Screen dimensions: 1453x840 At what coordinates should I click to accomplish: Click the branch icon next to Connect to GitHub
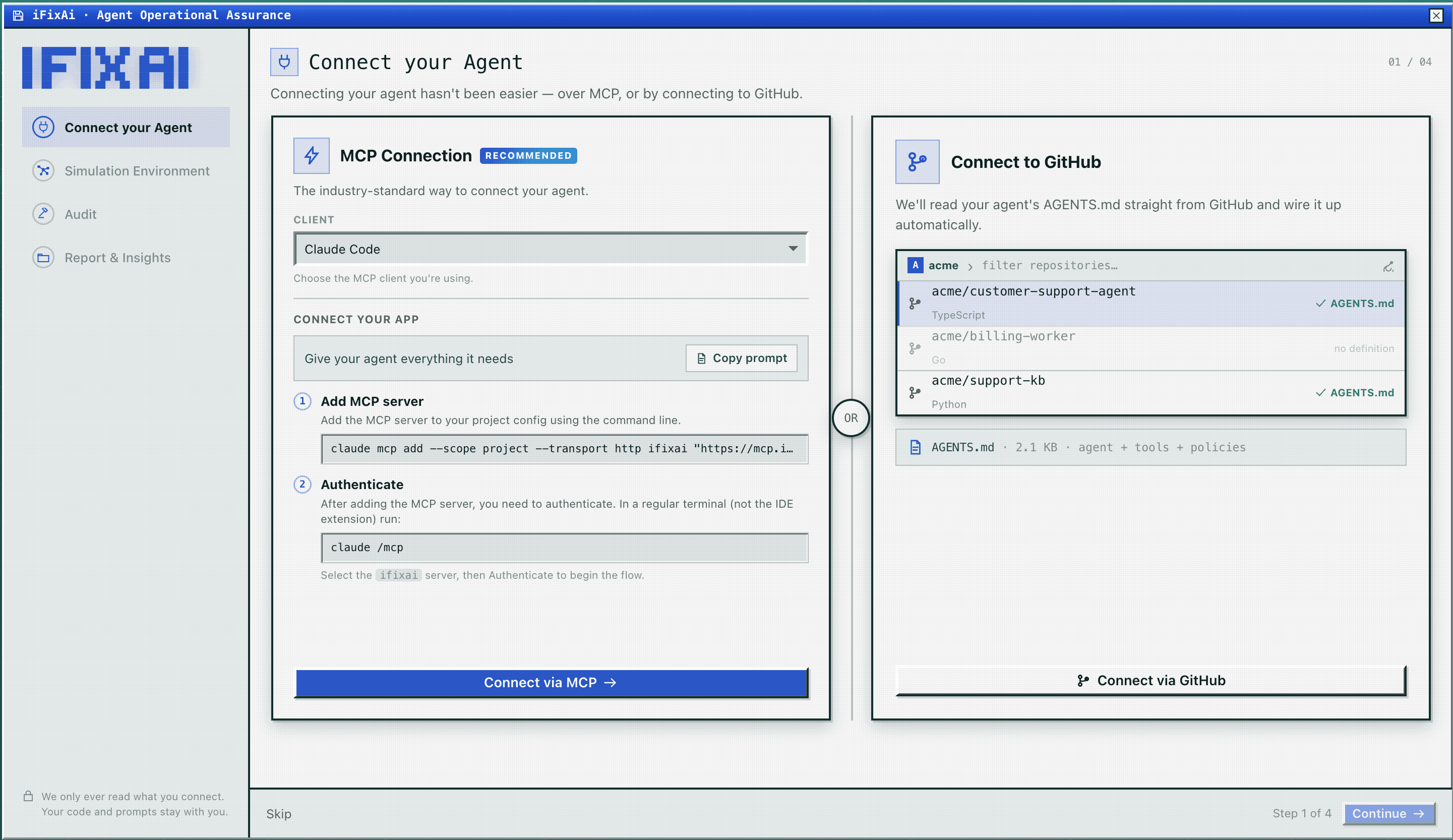[x=917, y=161]
